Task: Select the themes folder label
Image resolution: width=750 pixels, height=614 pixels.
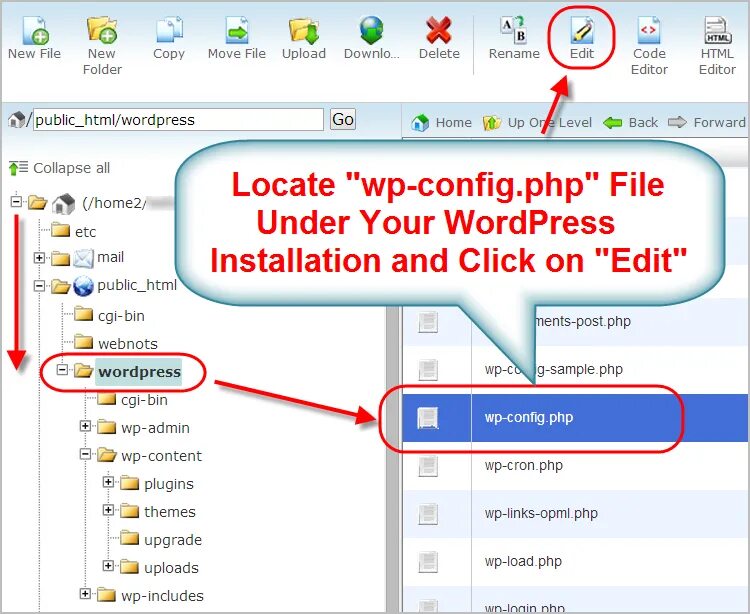Action: coord(170,512)
